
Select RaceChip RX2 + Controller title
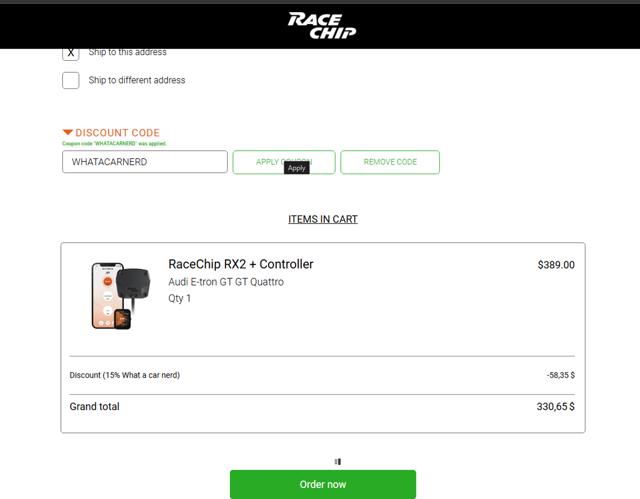coord(241,264)
